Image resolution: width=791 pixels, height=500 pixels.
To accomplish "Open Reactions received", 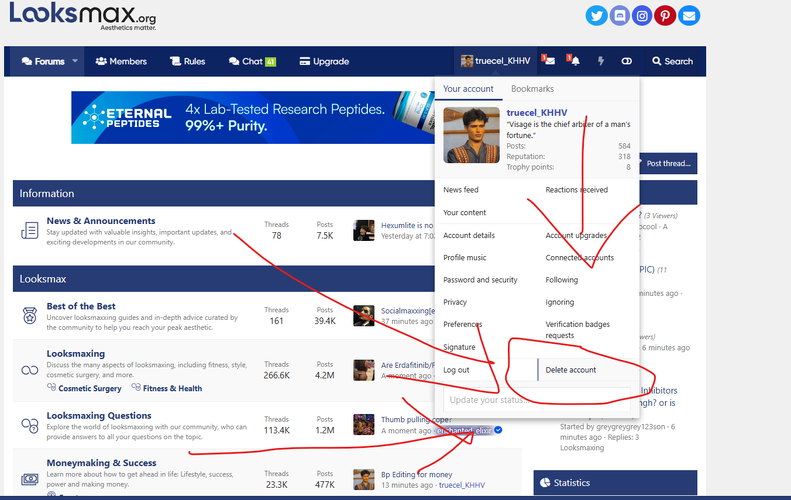I will tap(577, 190).
